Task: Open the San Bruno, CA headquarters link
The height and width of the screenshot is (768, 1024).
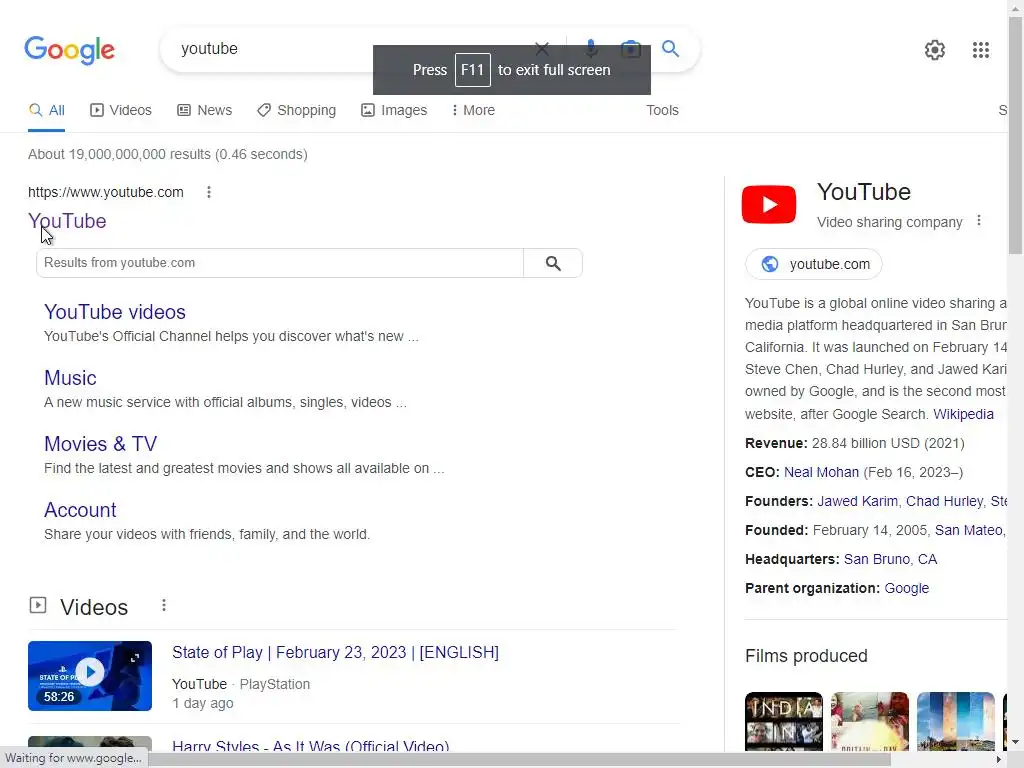Action: point(890,559)
